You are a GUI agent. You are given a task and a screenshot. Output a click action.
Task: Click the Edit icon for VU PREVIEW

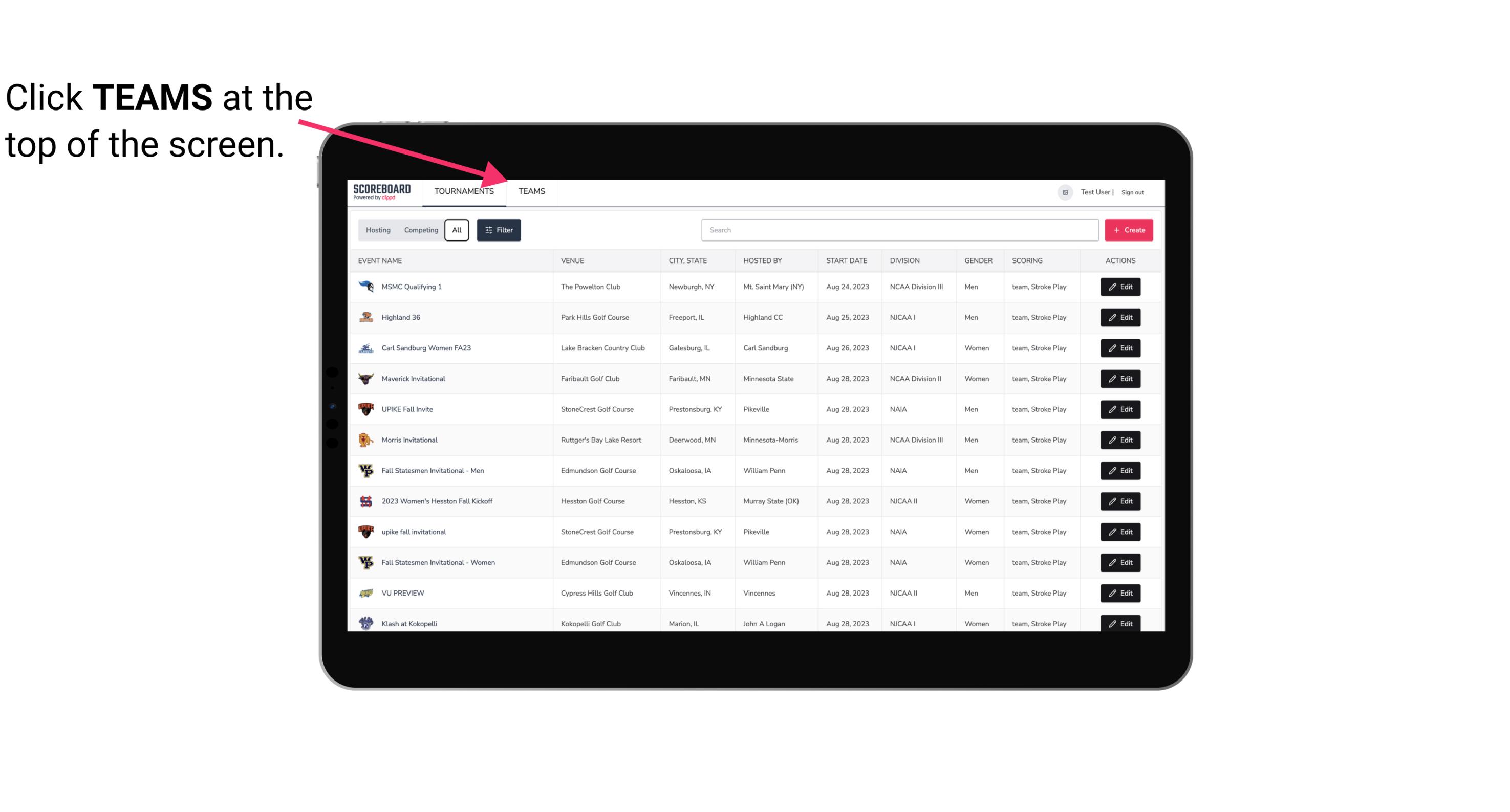click(x=1121, y=593)
